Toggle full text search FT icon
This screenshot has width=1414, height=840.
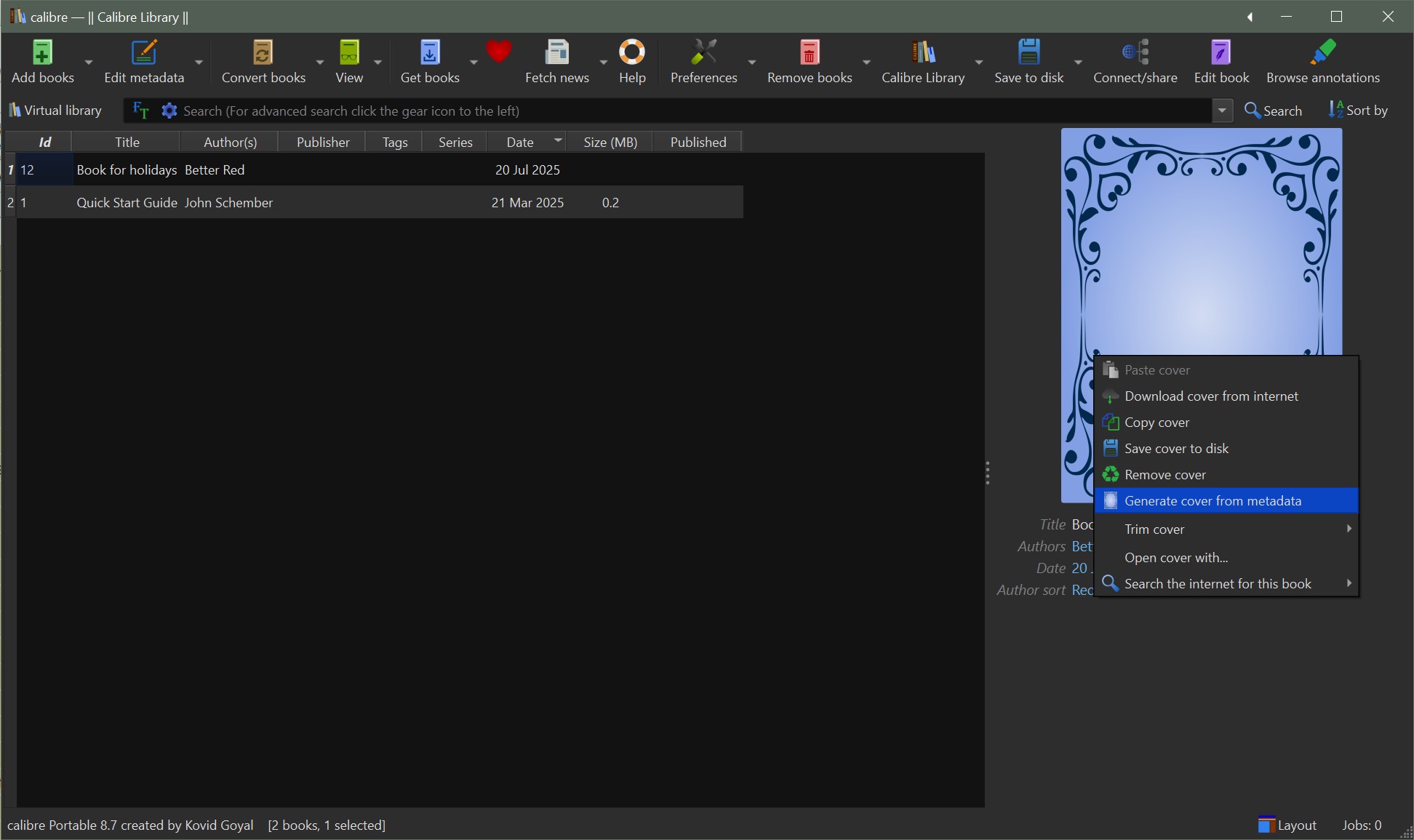140,111
